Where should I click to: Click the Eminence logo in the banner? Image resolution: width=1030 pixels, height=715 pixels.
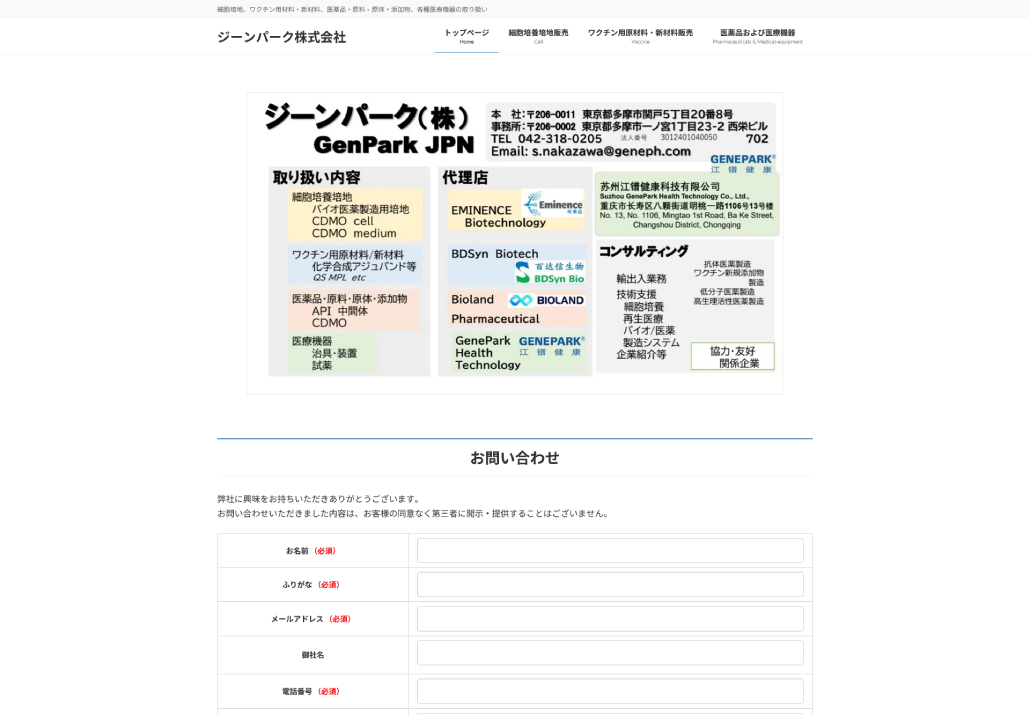553,204
